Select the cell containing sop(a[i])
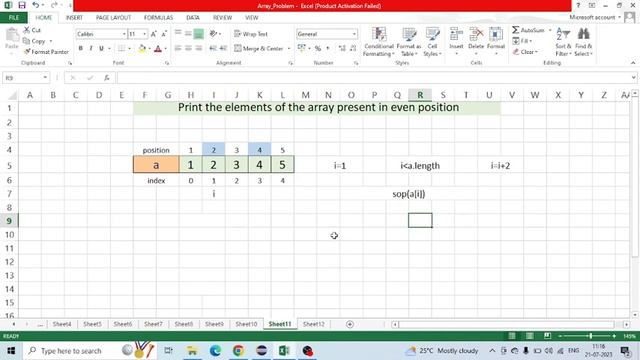 (x=409, y=194)
